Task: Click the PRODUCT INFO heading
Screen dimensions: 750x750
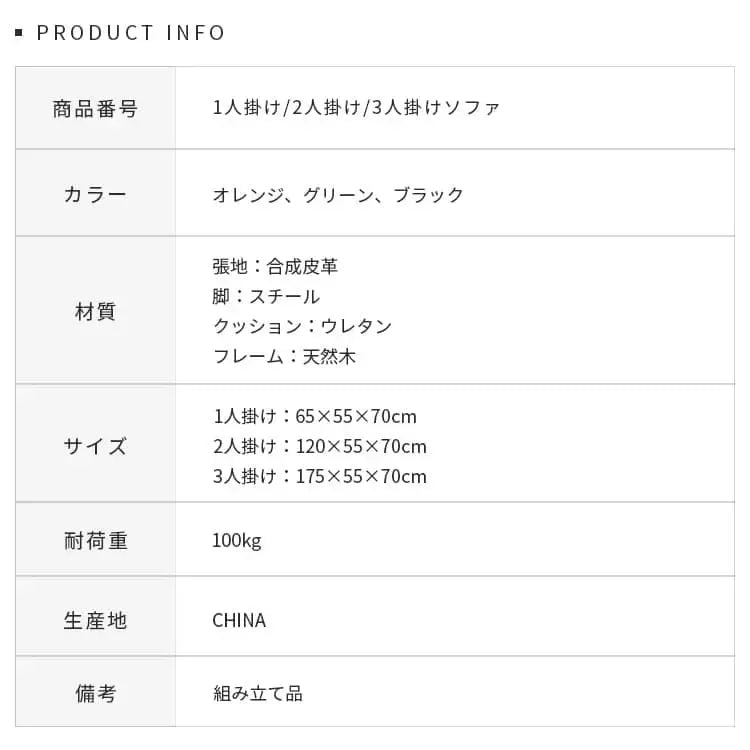Action: (131, 33)
